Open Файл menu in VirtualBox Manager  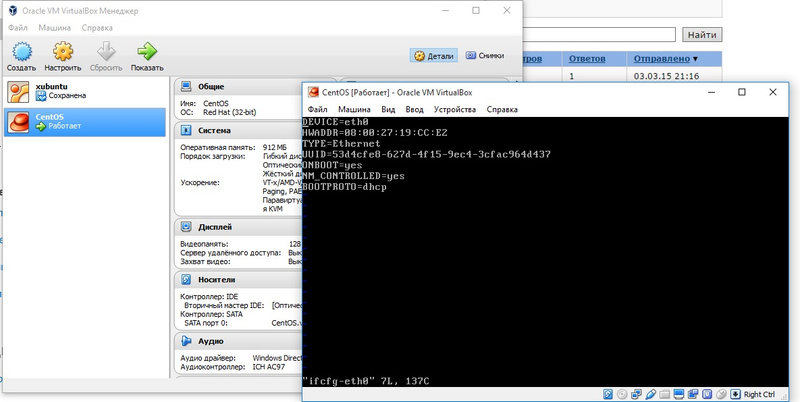tap(18, 27)
